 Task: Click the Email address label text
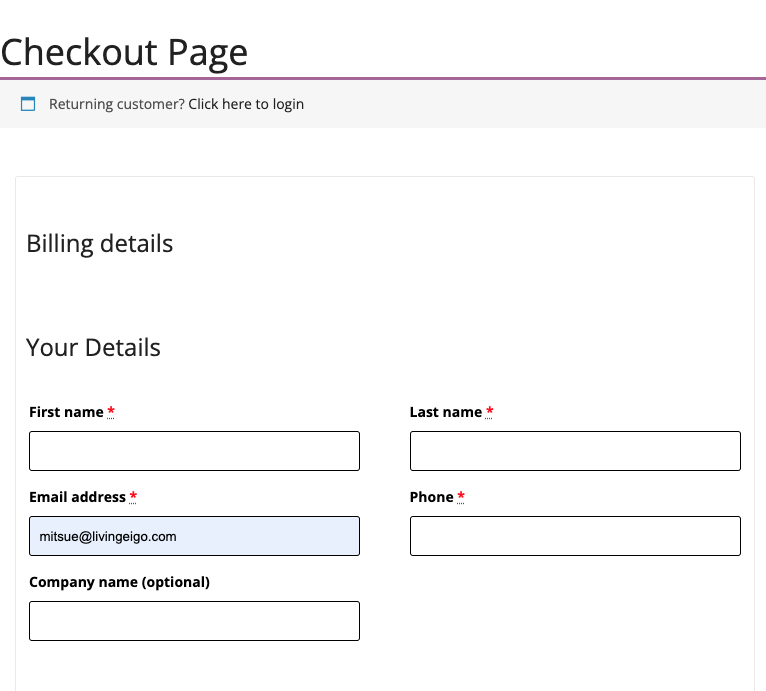[x=78, y=497]
